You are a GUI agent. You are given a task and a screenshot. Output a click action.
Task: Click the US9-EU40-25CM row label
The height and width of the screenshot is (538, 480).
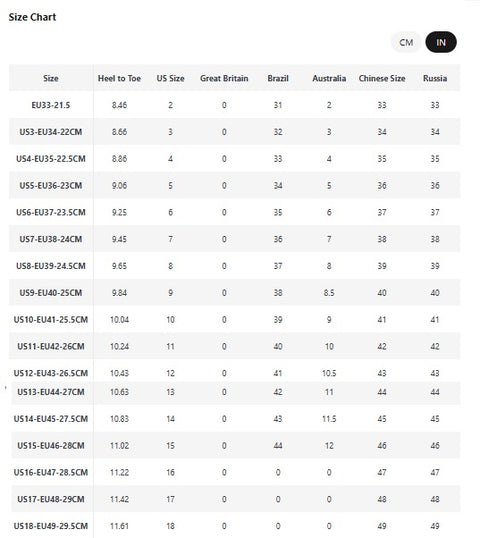[51, 293]
